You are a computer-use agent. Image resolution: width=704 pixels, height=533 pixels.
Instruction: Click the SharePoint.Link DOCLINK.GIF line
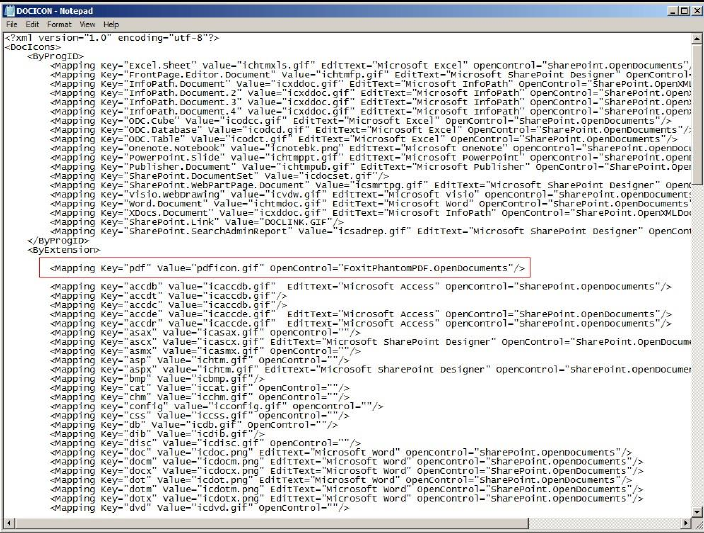click(x=197, y=222)
